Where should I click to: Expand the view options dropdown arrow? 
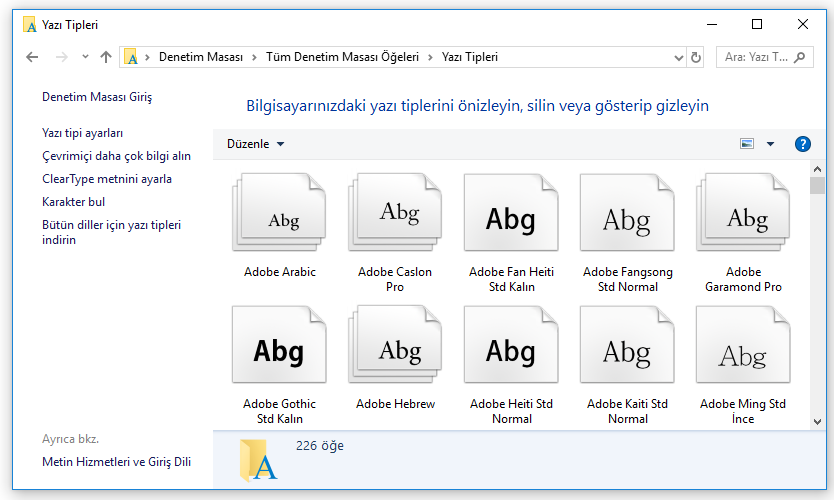click(770, 144)
